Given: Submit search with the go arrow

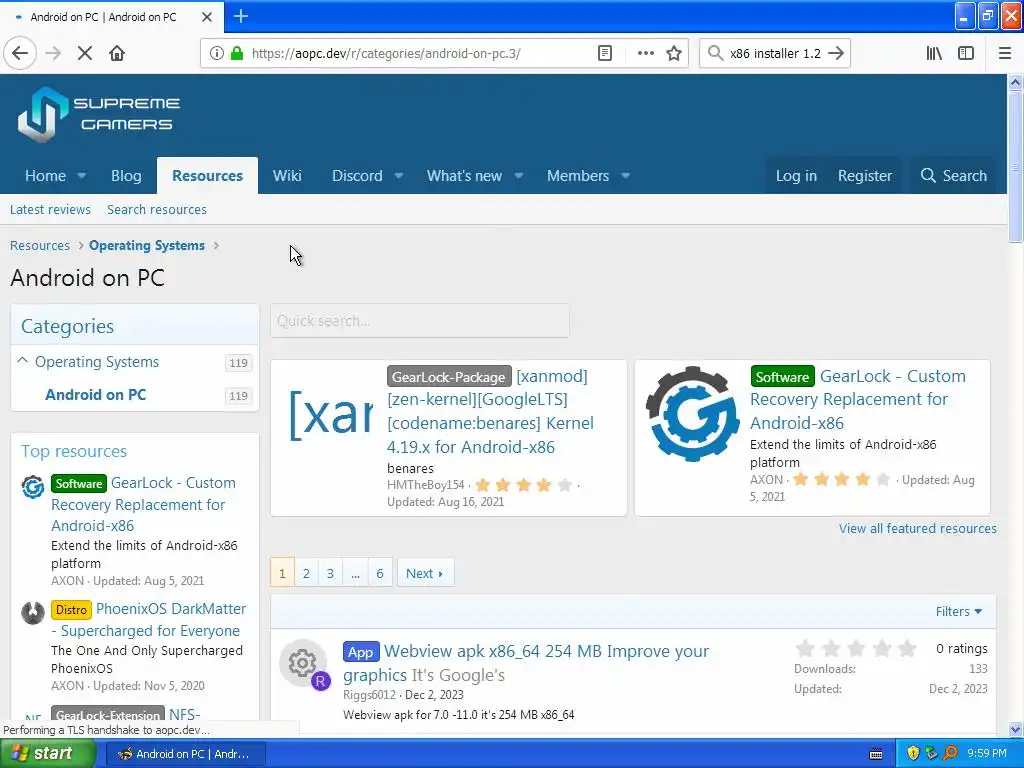Looking at the screenshot, I should point(836,54).
